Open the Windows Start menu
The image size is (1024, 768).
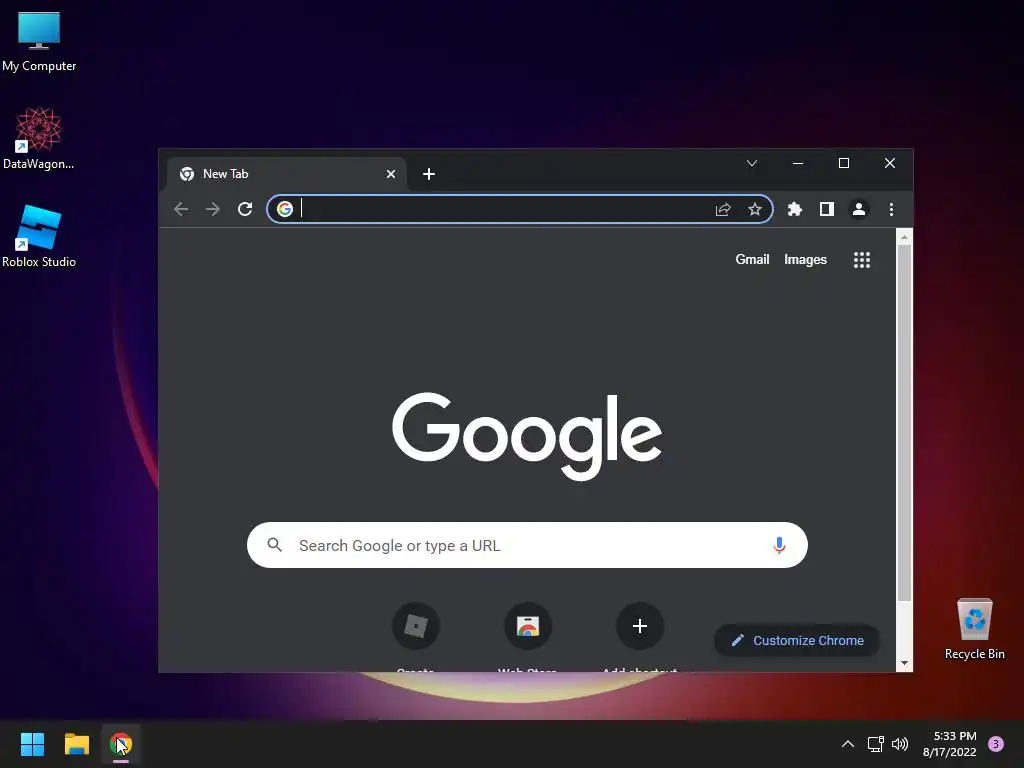pyautogui.click(x=32, y=744)
